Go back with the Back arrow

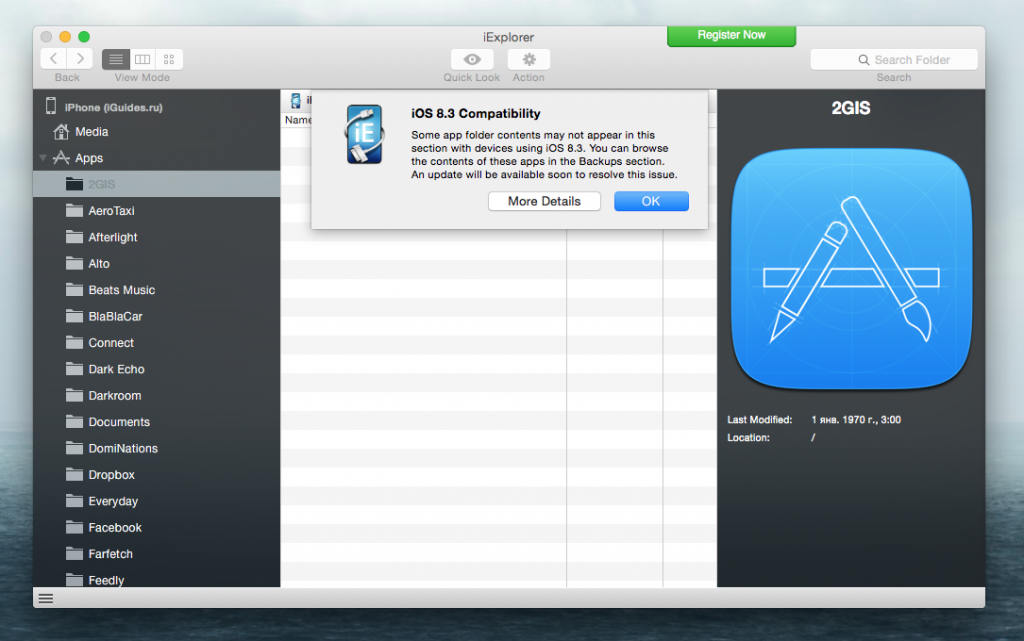click(54, 59)
